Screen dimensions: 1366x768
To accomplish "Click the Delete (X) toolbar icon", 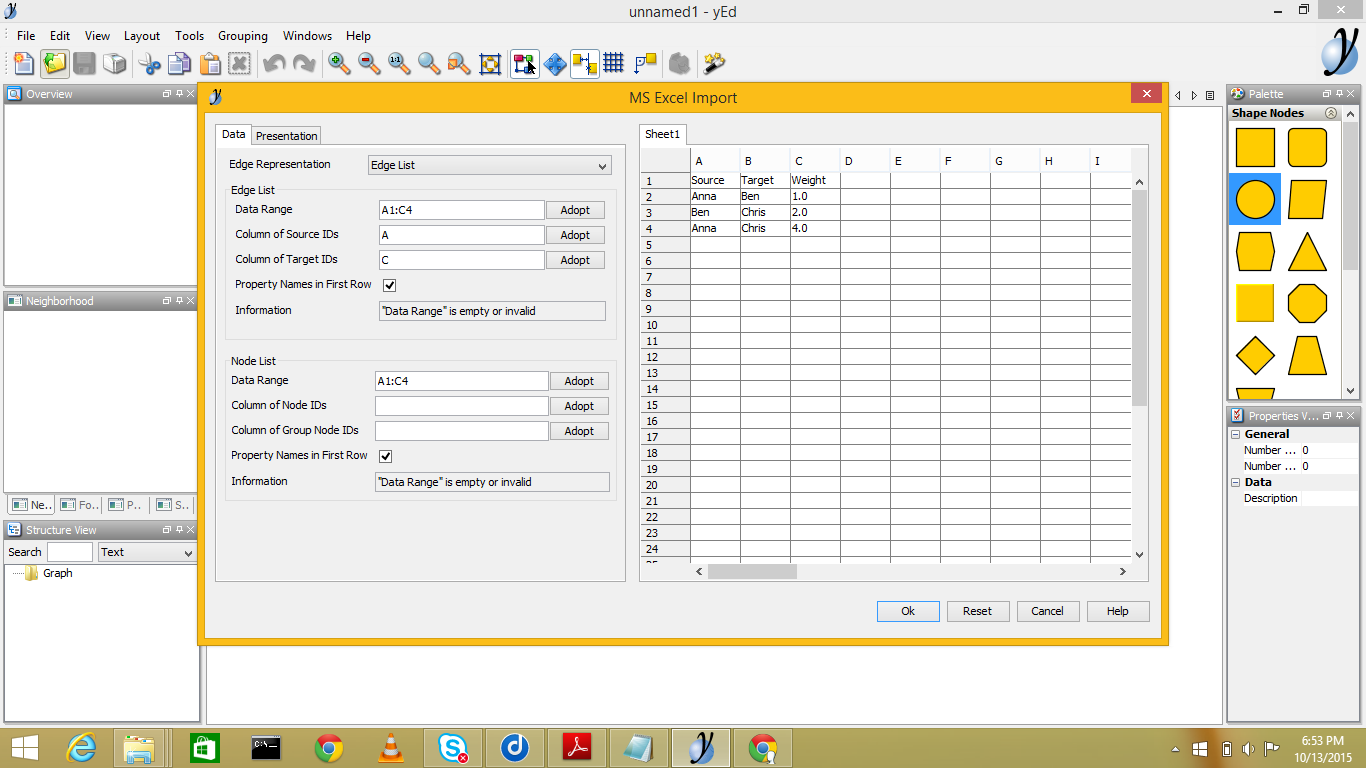I will (x=239, y=64).
